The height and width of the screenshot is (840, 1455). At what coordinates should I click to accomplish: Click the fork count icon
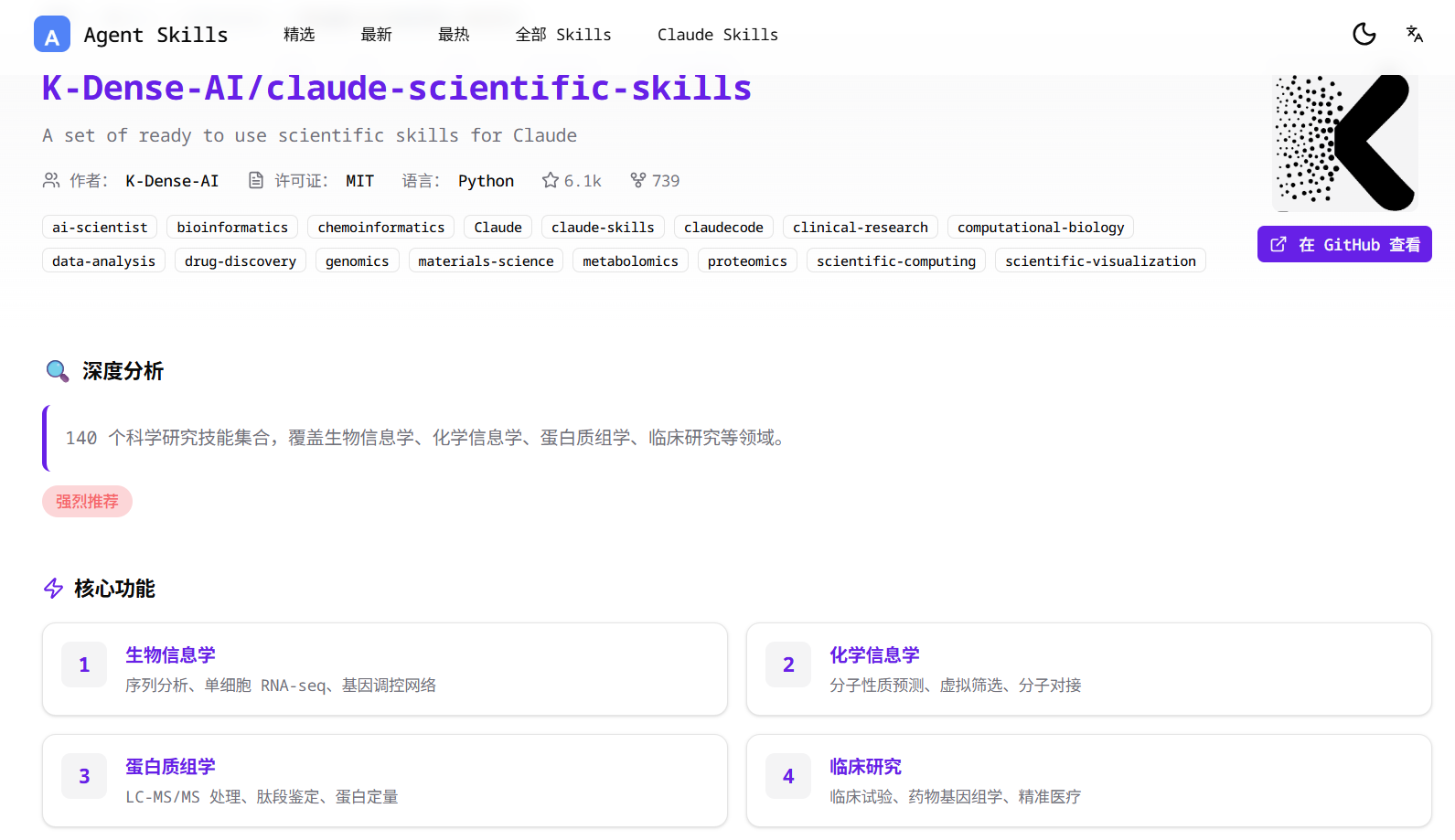638,181
